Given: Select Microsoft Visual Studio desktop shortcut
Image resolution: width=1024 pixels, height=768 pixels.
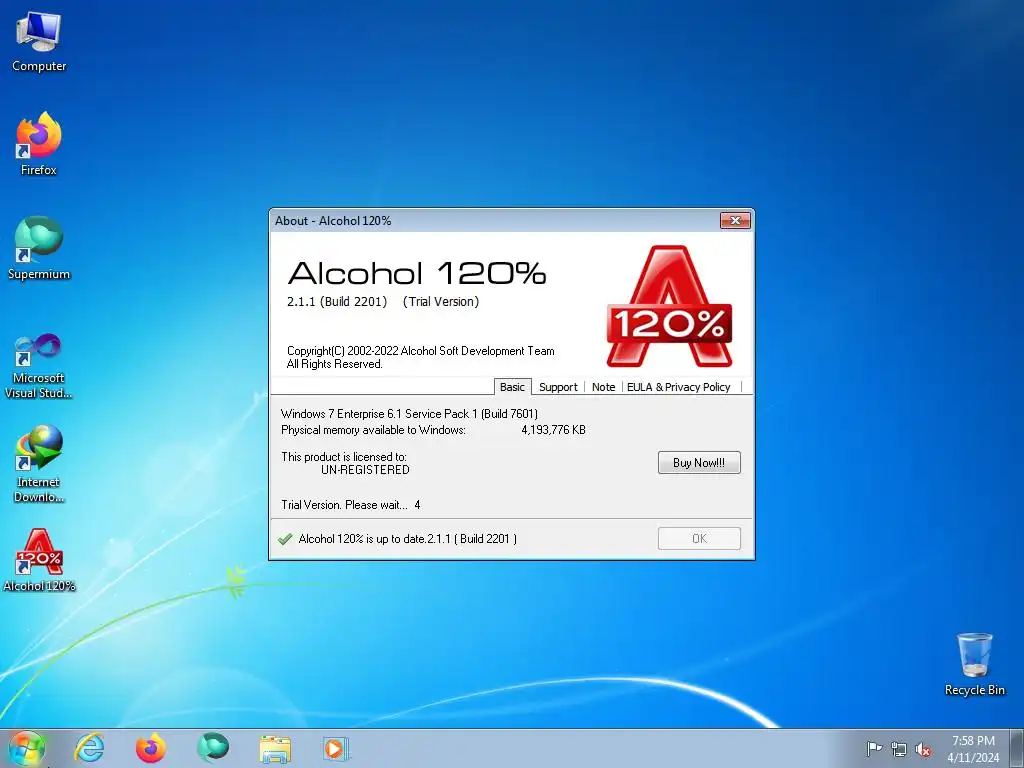Looking at the screenshot, I should pyautogui.click(x=39, y=366).
